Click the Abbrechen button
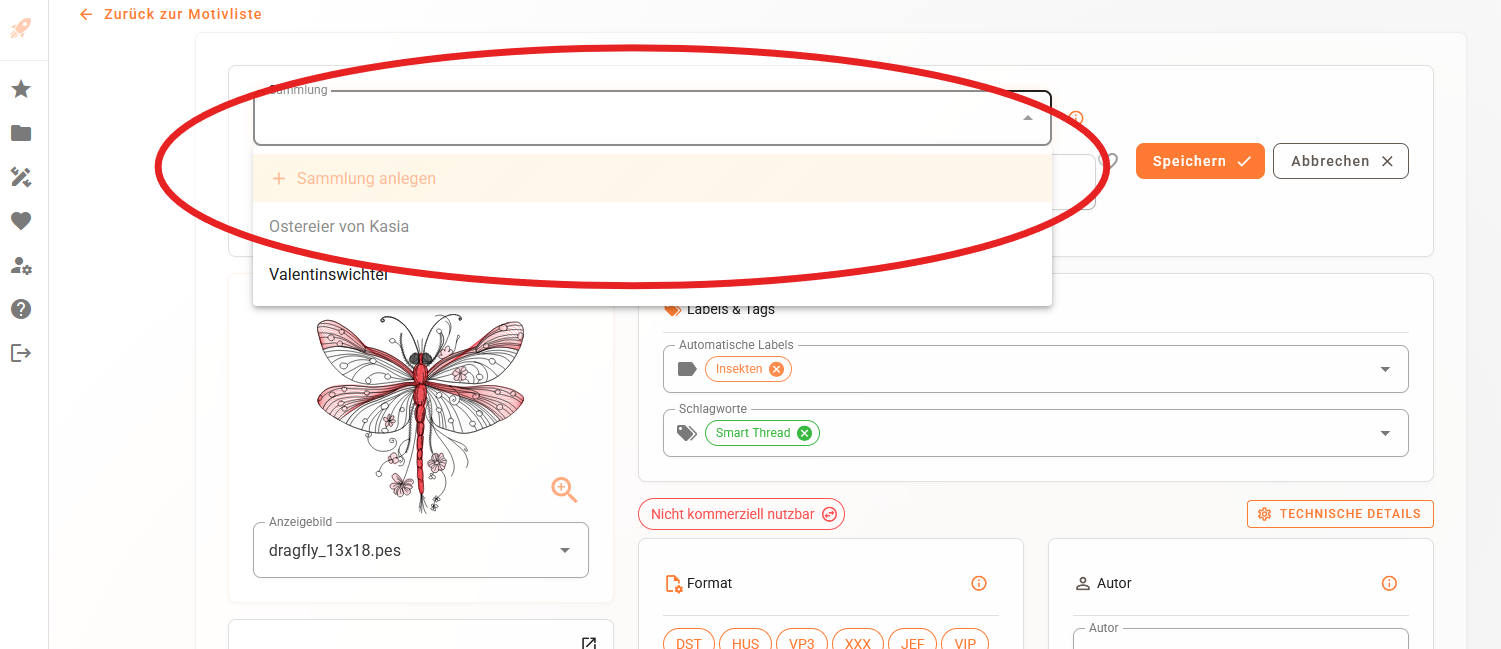This screenshot has width=1501, height=649. pos(1340,161)
